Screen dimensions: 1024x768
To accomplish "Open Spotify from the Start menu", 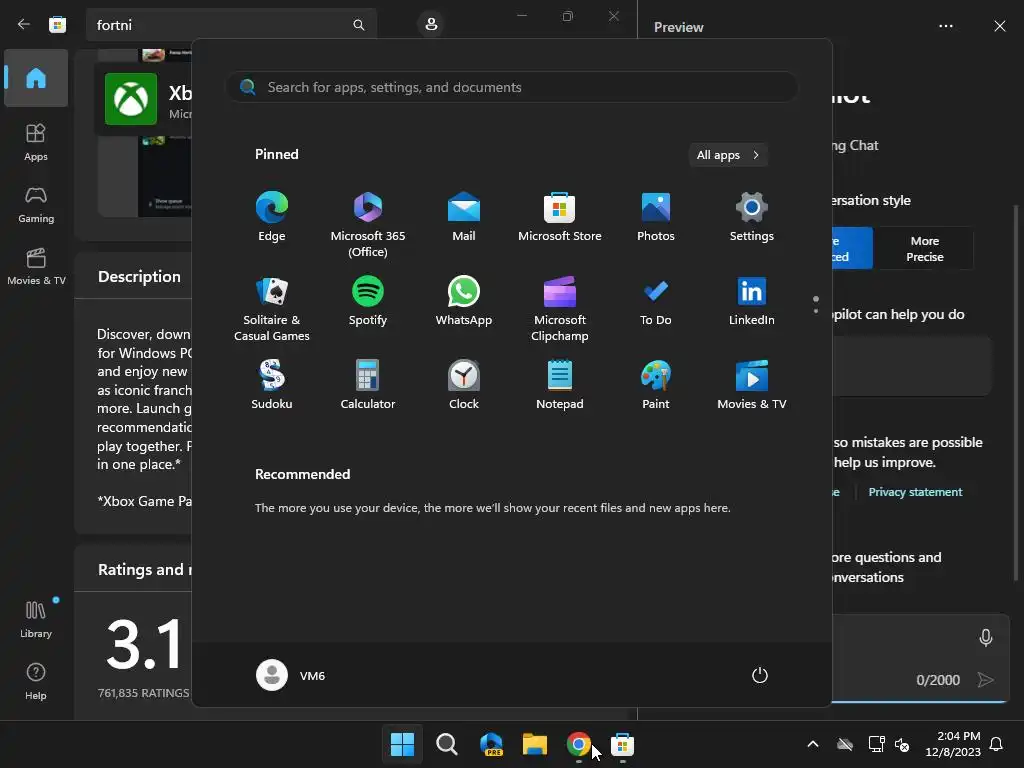I will (368, 301).
